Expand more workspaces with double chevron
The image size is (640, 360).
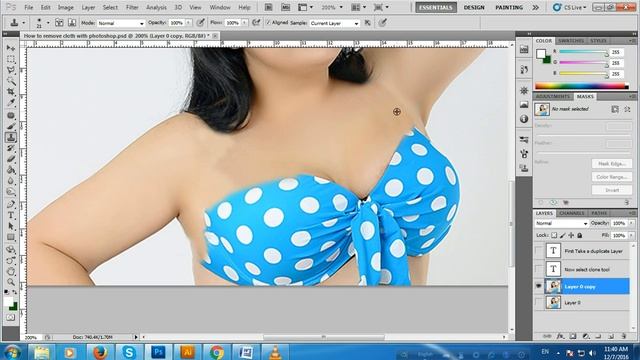pyautogui.click(x=536, y=7)
